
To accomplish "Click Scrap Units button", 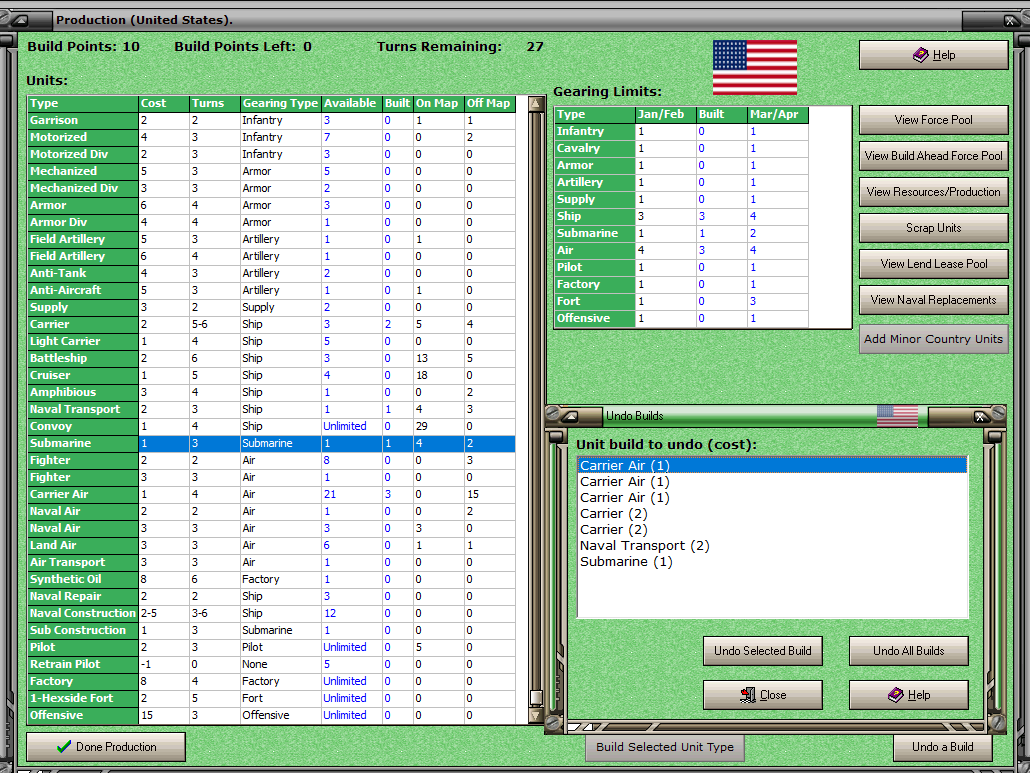I will click(933, 228).
